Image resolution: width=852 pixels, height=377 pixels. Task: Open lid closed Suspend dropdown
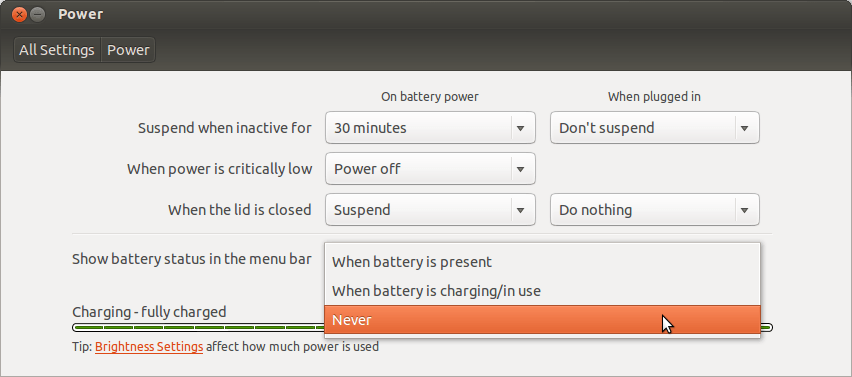pos(430,210)
